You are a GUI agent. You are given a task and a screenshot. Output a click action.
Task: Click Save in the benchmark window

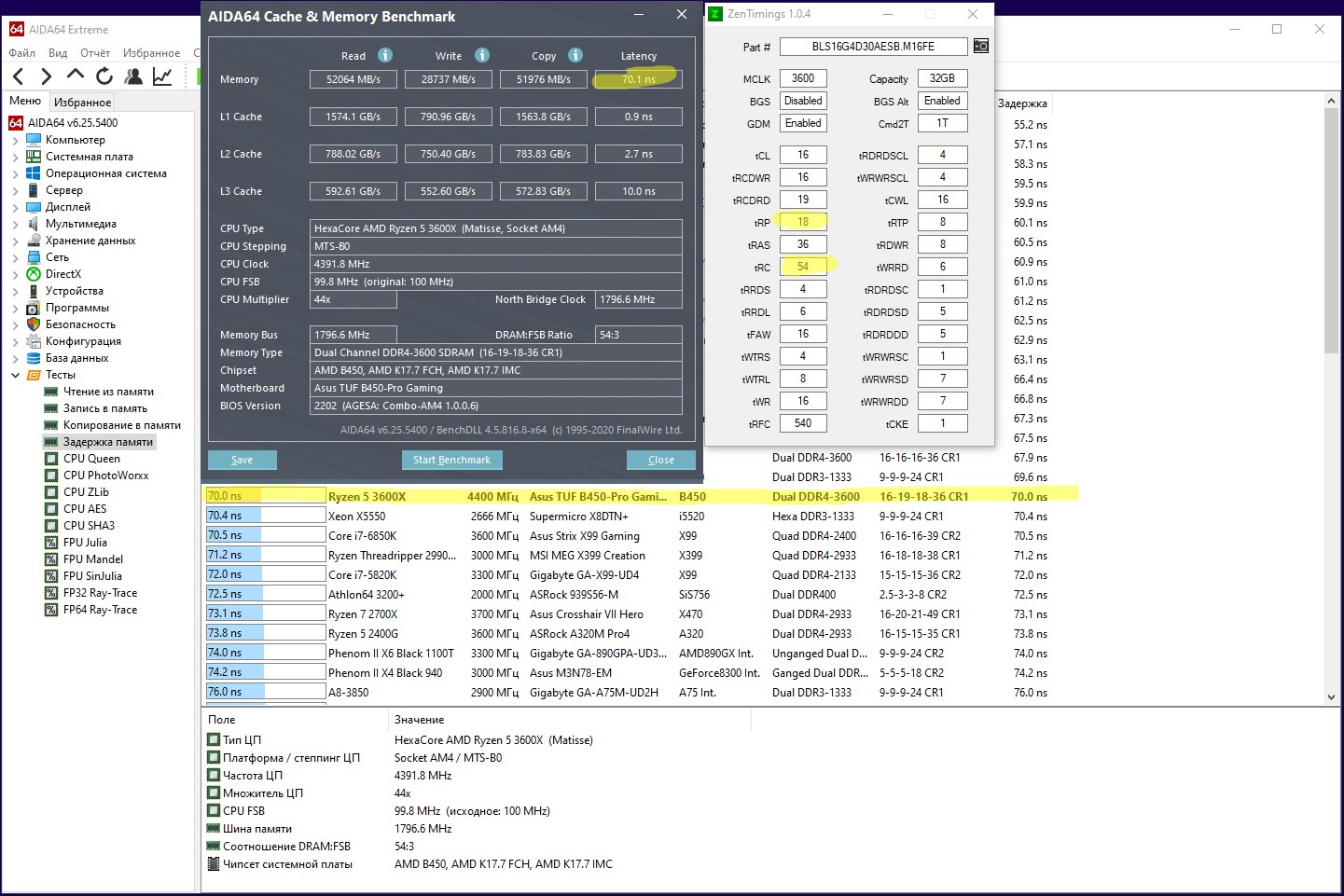242,460
